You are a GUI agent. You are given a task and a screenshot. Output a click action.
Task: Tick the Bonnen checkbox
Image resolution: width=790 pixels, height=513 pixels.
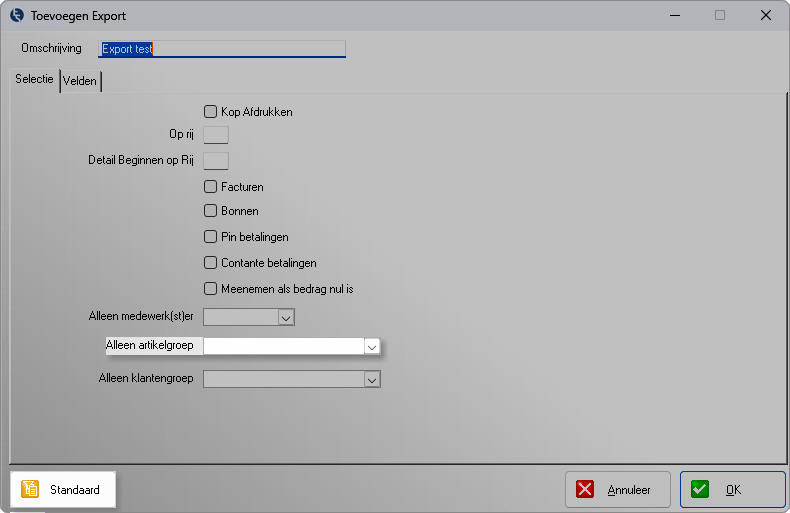210,211
